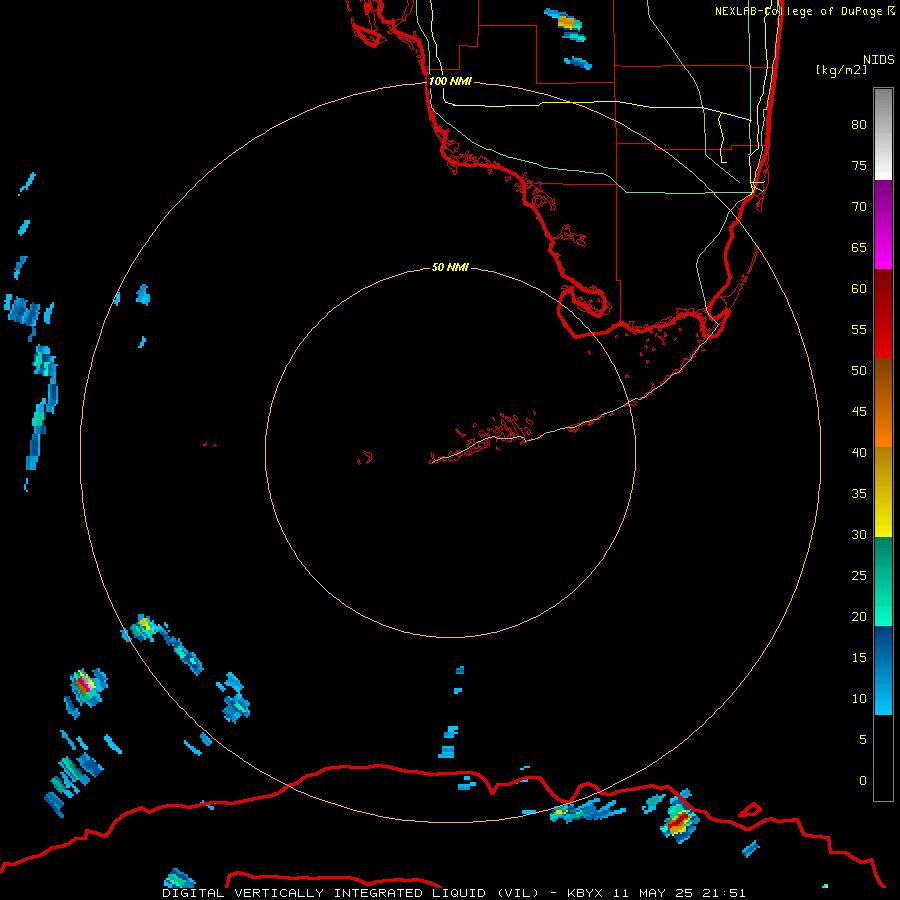Screen dimensions: 900x900
Task: Click the 40 value on the color scale
Action: pyautogui.click(x=859, y=452)
